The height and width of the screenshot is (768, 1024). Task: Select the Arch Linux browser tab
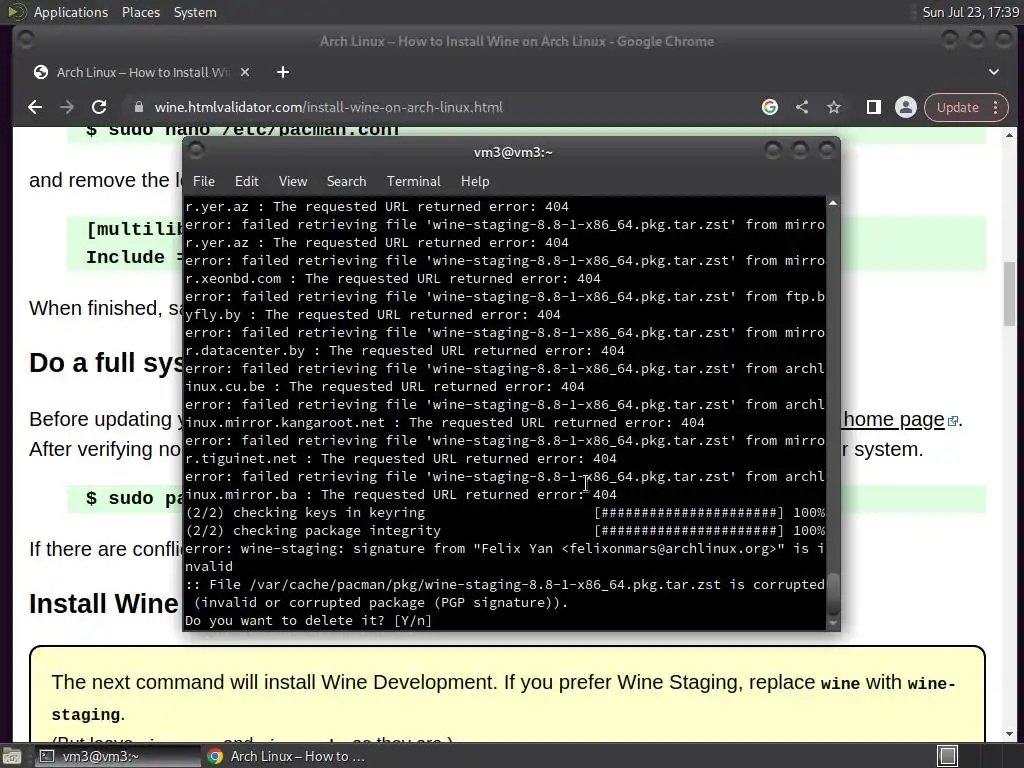(x=142, y=72)
